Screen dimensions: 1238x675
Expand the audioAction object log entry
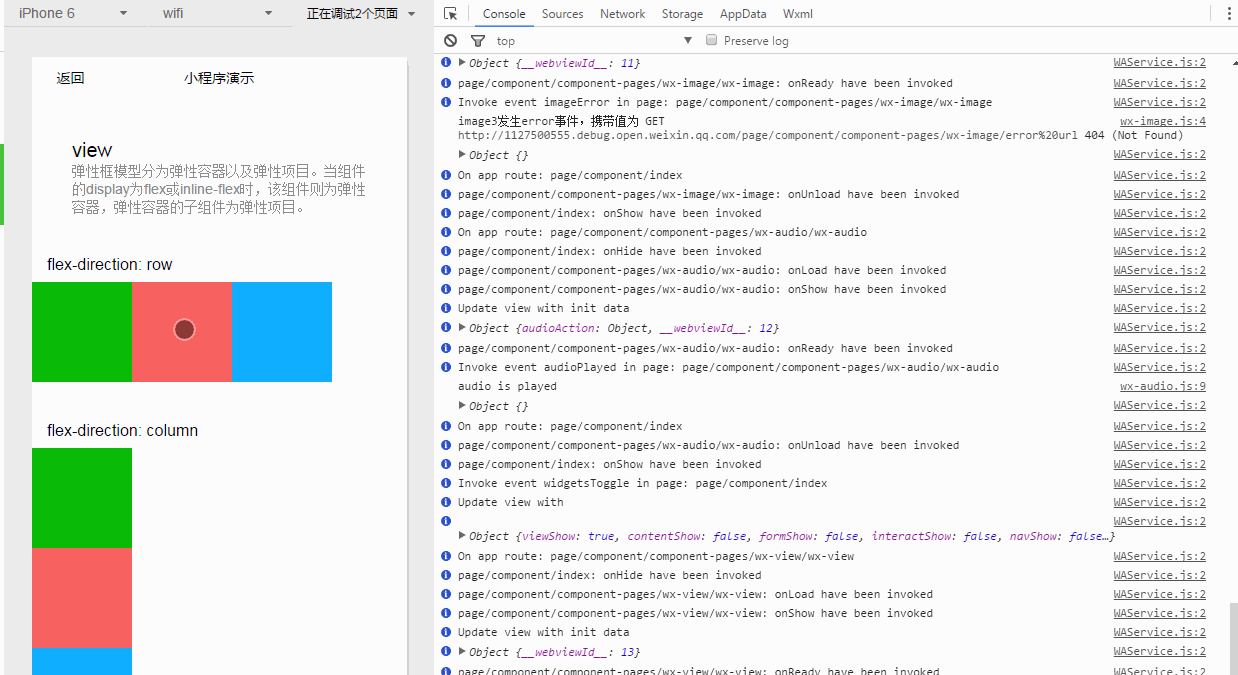pyautogui.click(x=463, y=328)
